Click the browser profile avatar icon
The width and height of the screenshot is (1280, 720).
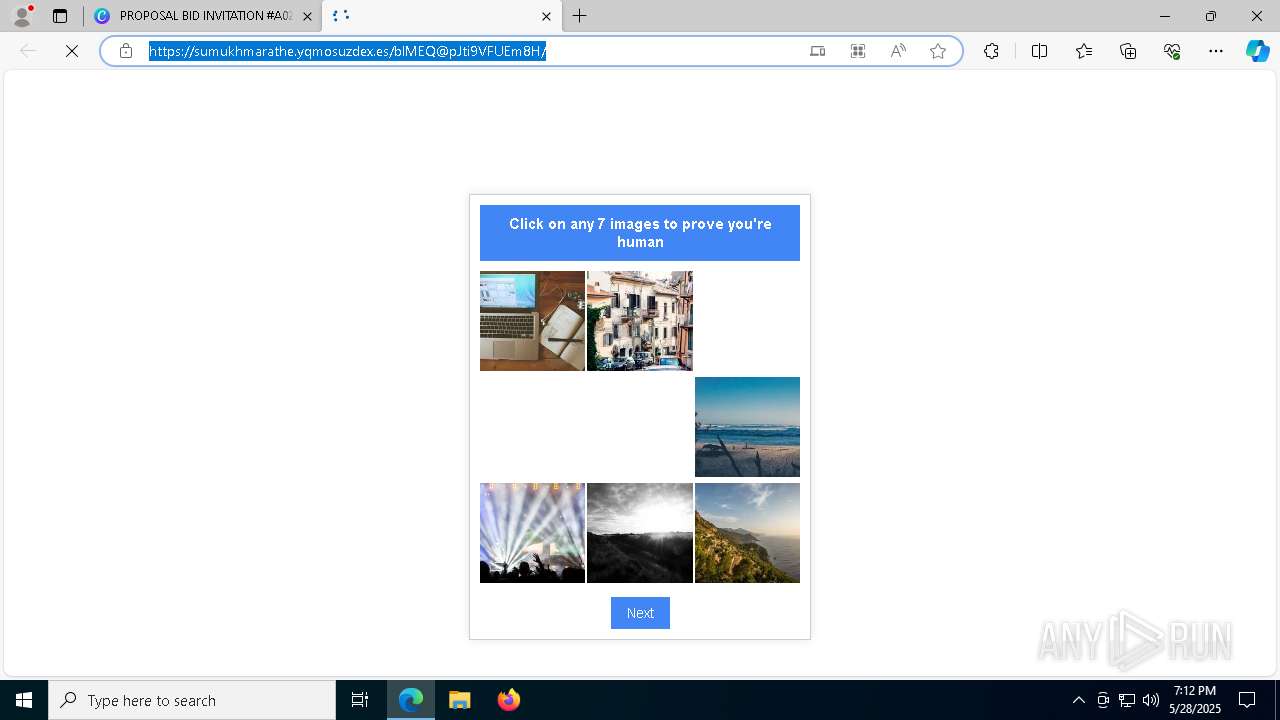[x=22, y=16]
